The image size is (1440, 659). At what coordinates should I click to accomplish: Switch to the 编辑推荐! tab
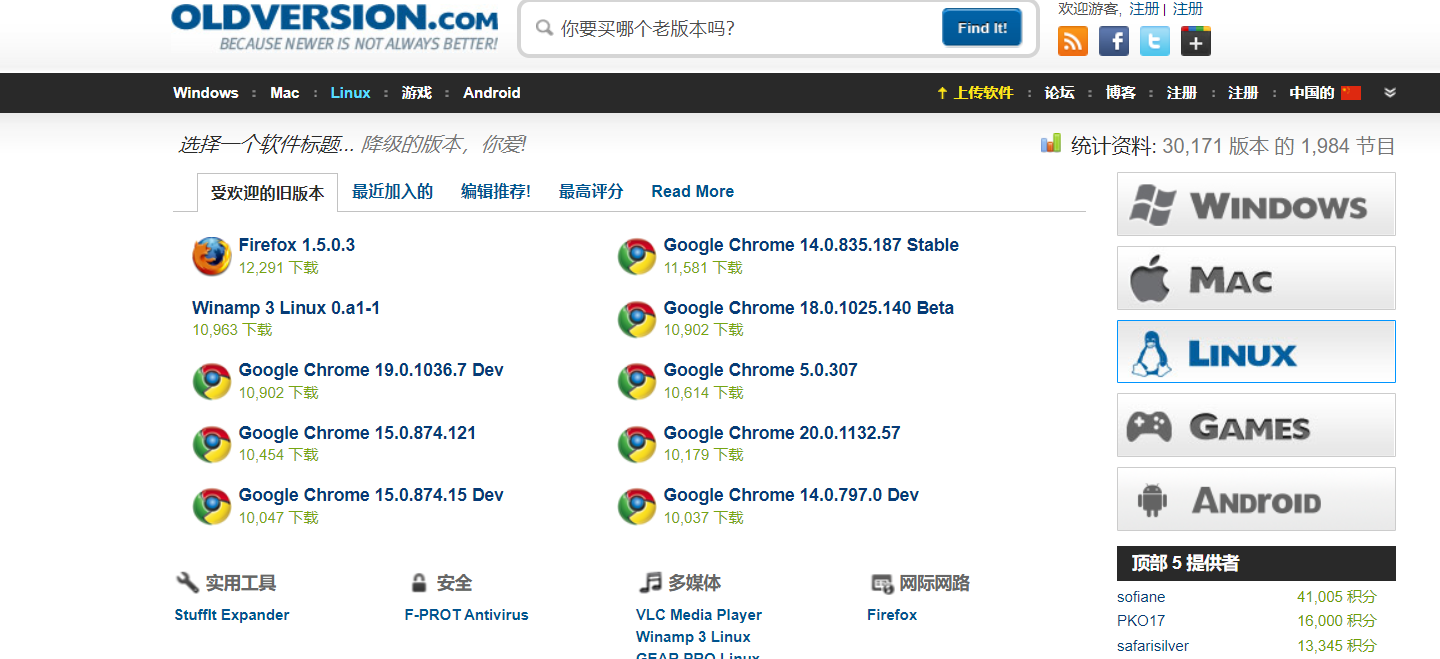tap(496, 192)
